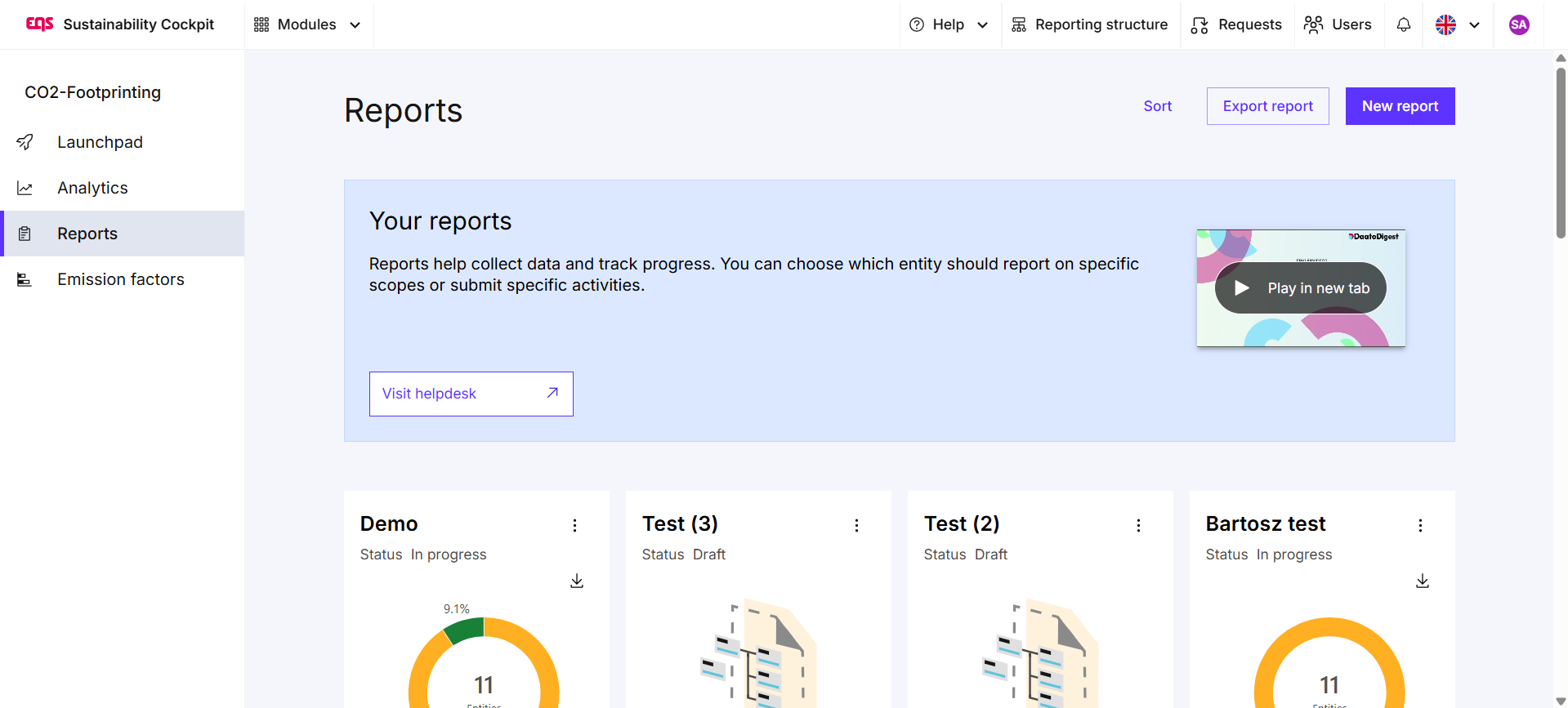The width and height of the screenshot is (1568, 708).
Task: Play the helpdesk video in new tab
Action: pos(1301,288)
